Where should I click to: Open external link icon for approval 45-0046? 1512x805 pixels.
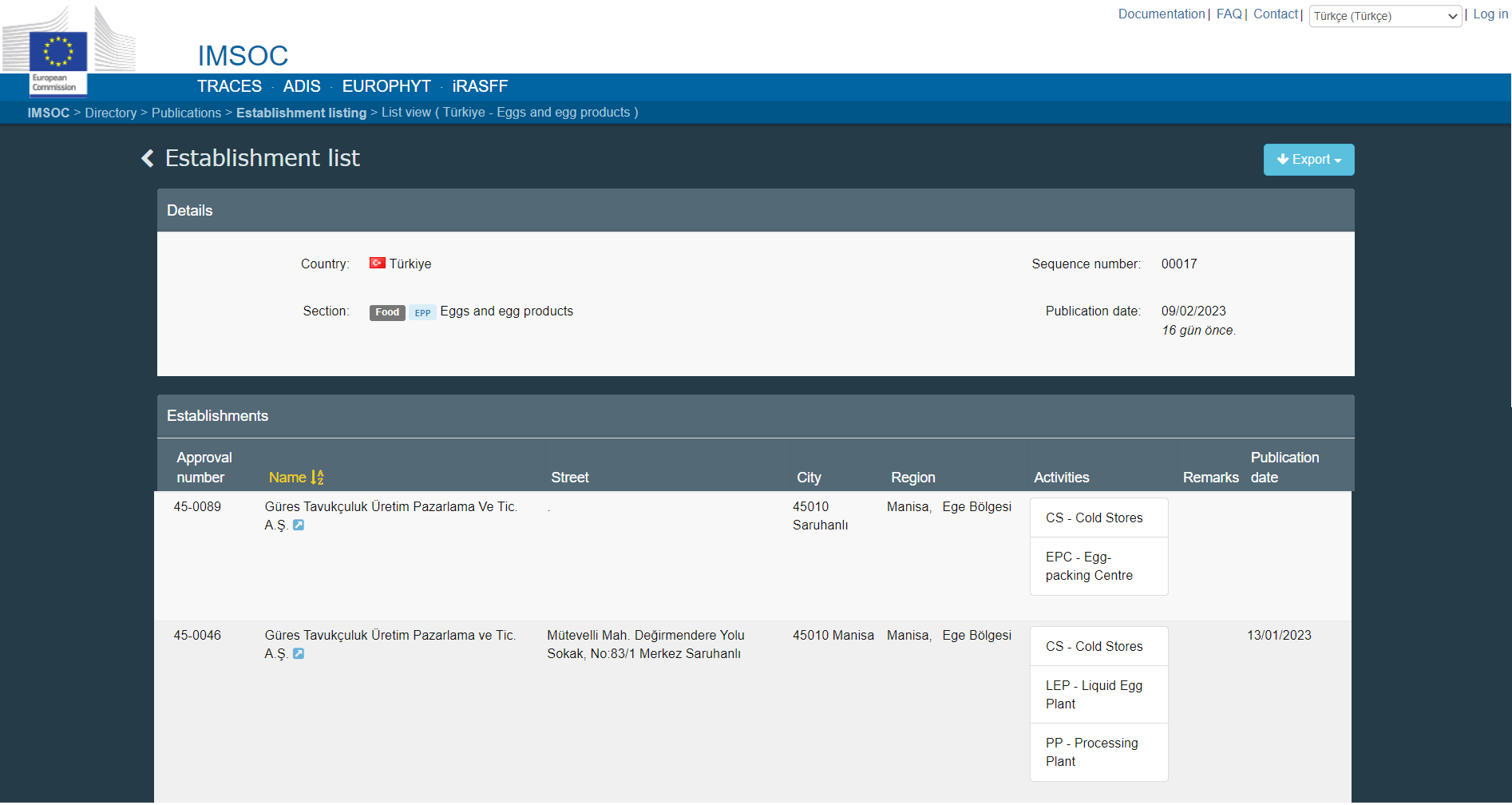pyautogui.click(x=299, y=654)
